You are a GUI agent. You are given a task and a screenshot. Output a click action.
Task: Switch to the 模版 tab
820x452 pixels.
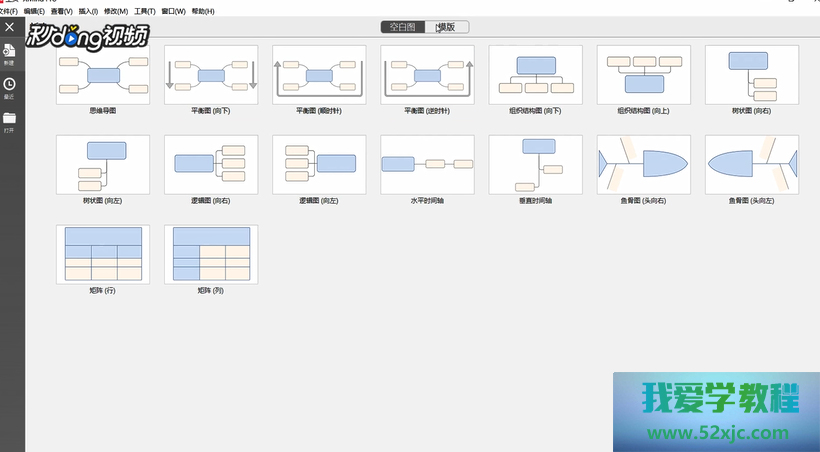click(446, 27)
